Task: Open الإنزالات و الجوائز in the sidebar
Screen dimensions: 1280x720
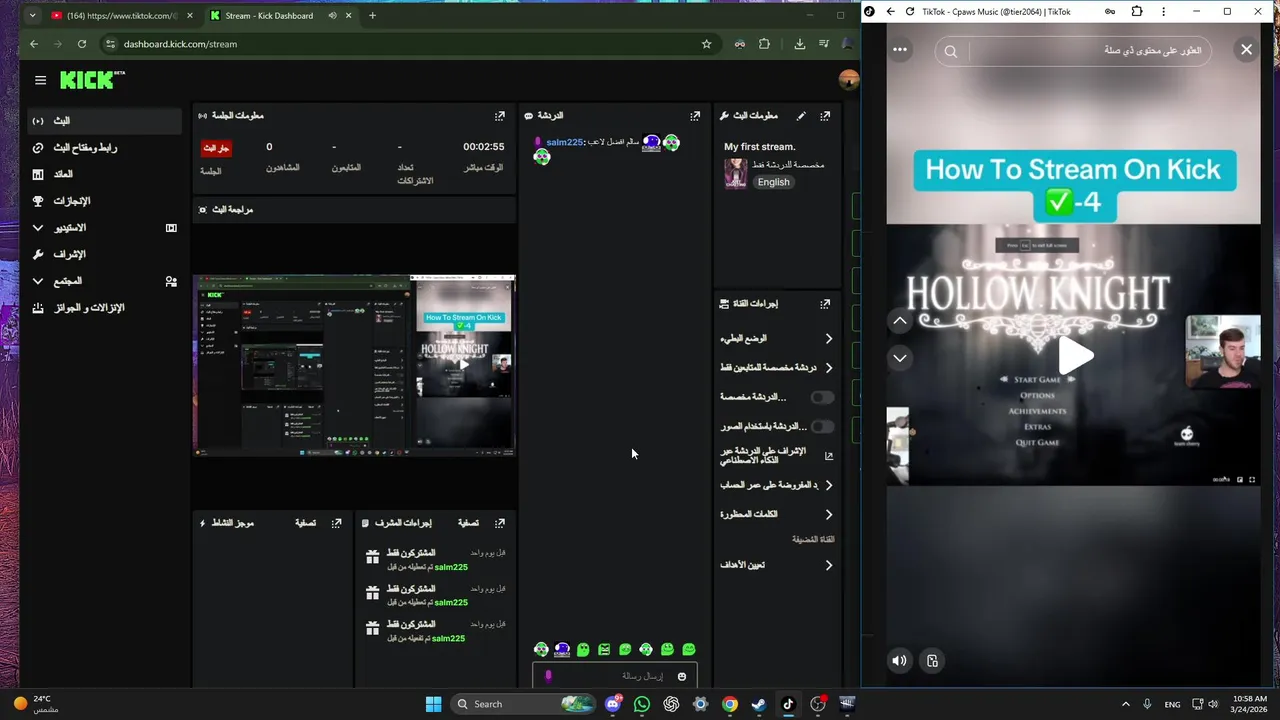Action: [105, 308]
